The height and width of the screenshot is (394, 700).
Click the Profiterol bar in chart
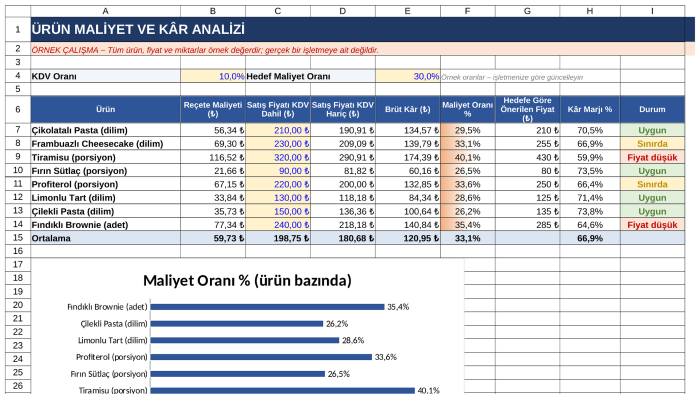(261, 357)
